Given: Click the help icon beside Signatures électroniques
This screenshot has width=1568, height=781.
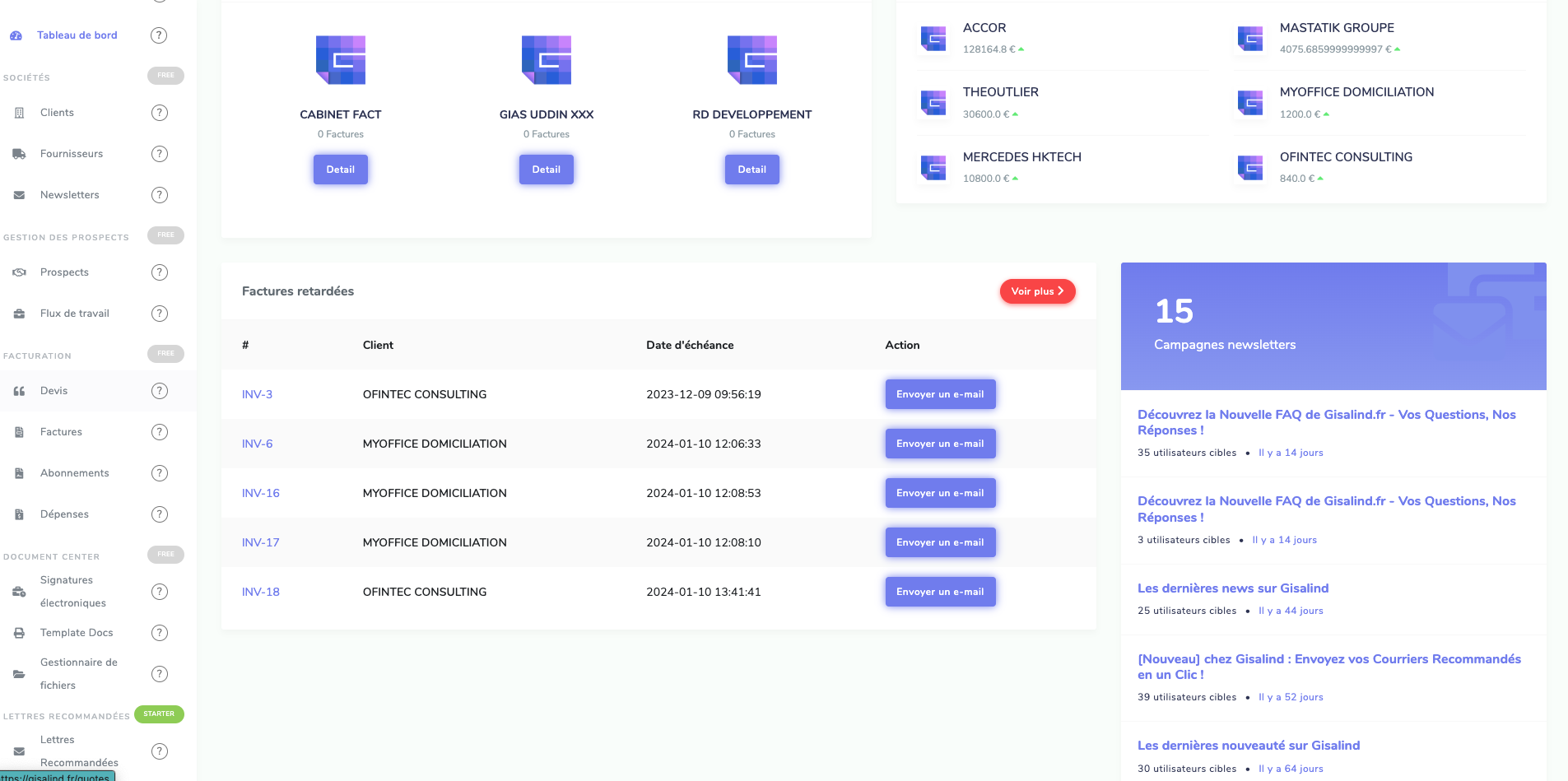Looking at the screenshot, I should point(159,592).
